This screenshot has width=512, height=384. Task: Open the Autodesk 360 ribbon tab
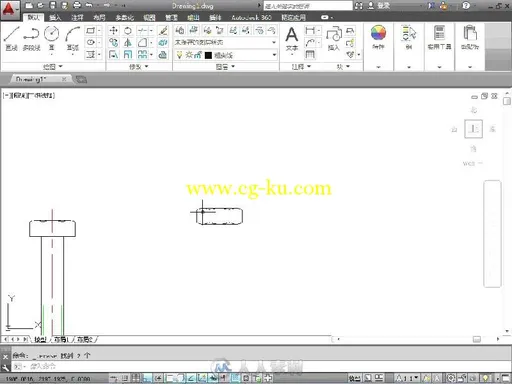pyautogui.click(x=251, y=17)
